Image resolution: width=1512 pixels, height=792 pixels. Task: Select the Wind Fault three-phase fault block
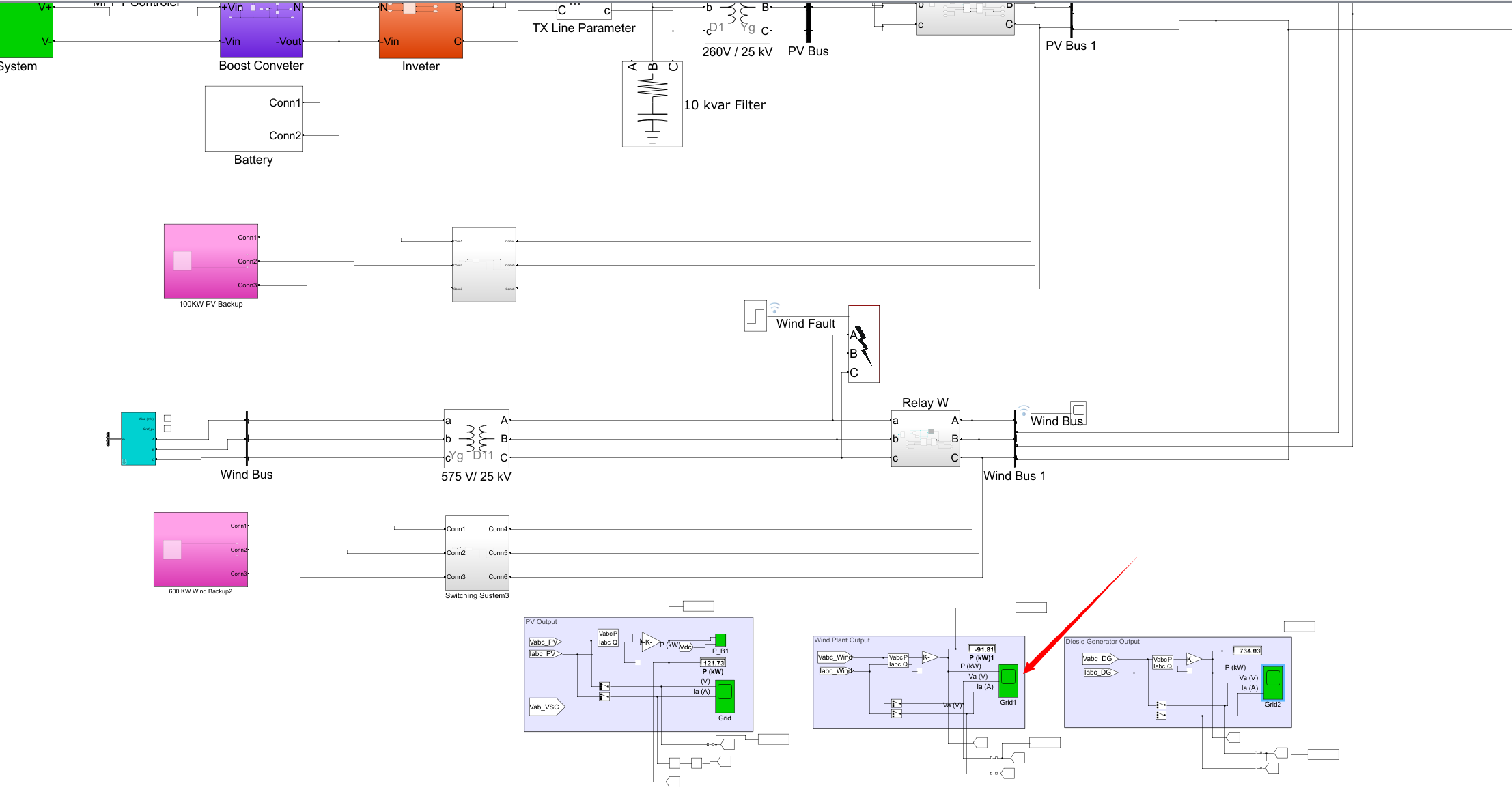click(x=863, y=344)
